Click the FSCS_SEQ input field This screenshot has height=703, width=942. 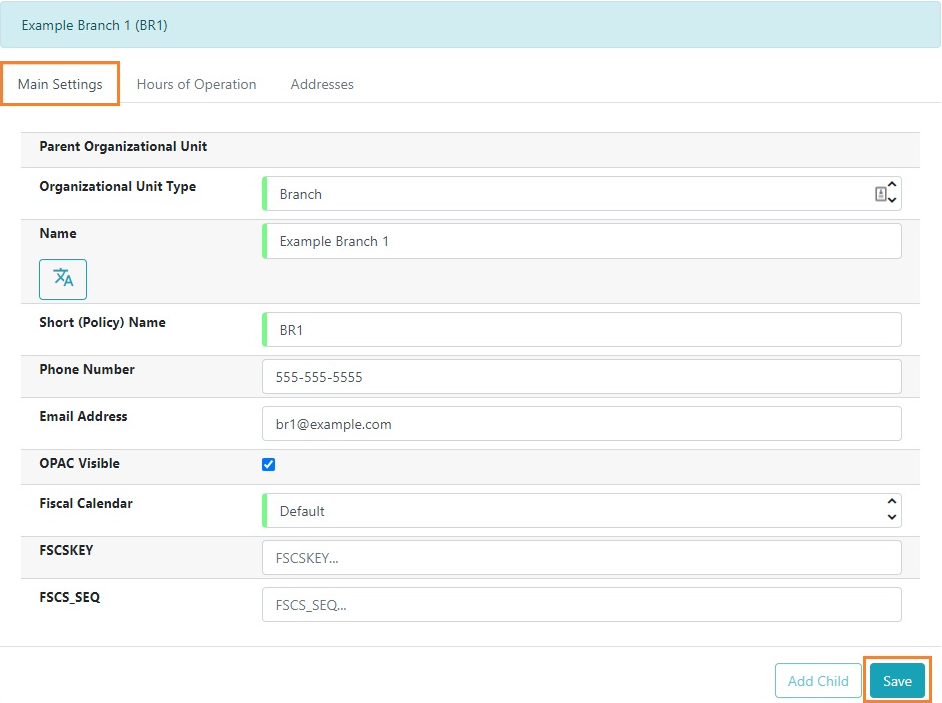(x=580, y=605)
